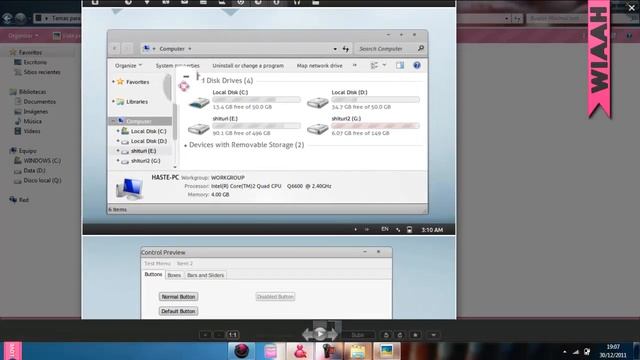This screenshot has width=640, height=360.
Task: Select Bibliotecas in background Explorer sidebar
Action: pyautogui.click(x=32, y=92)
